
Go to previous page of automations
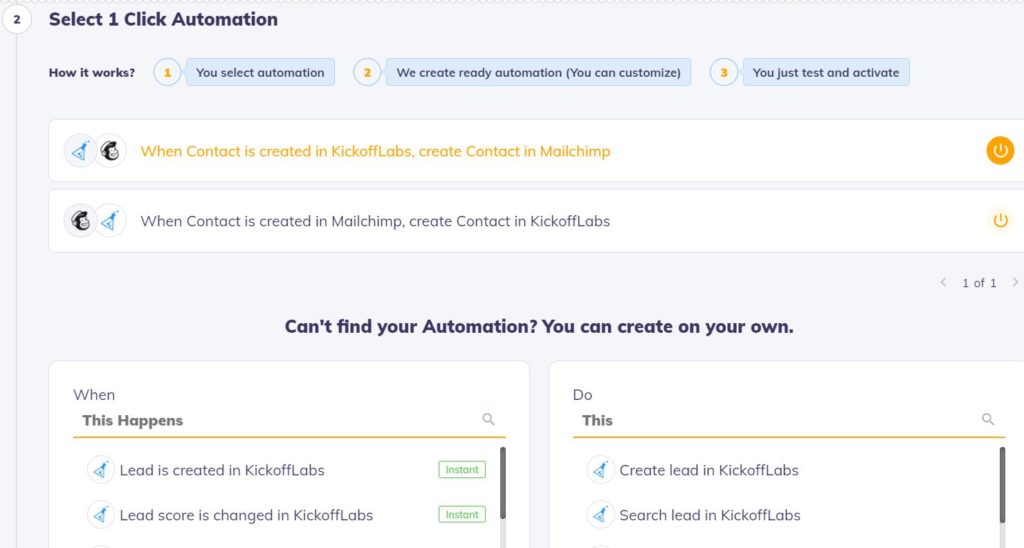pyautogui.click(x=943, y=282)
